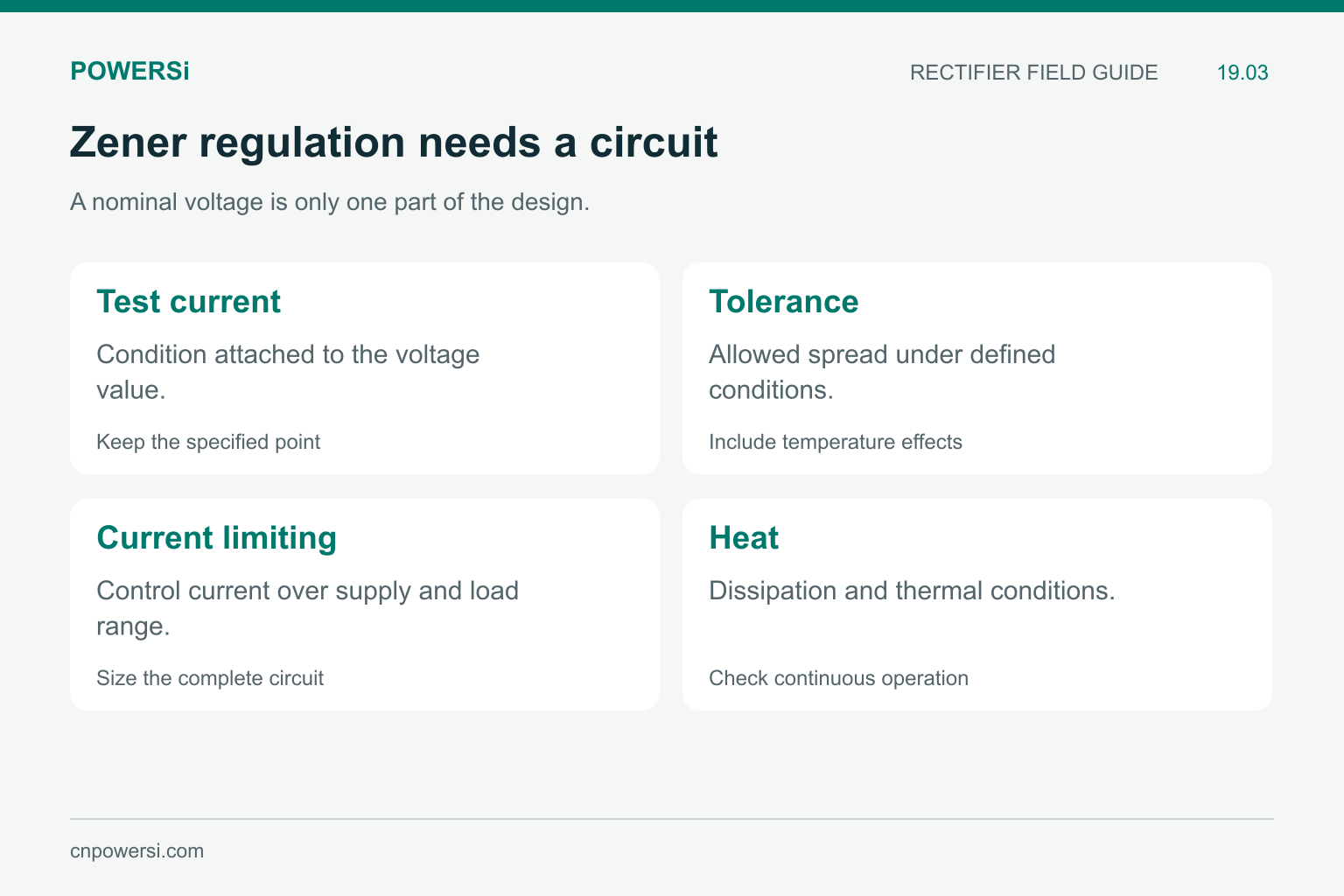Open the Current limiting card title
Viewport: 1344px width, 896px height.
tap(216, 538)
